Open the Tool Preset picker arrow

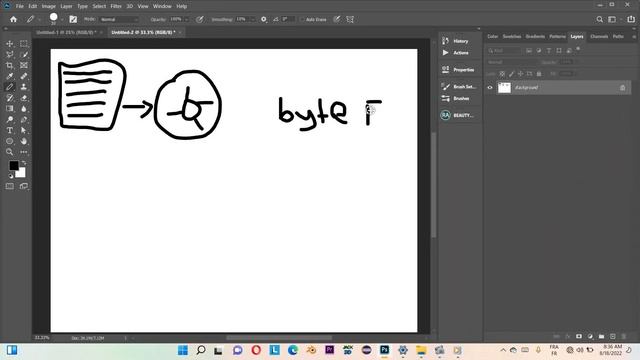(39, 20)
